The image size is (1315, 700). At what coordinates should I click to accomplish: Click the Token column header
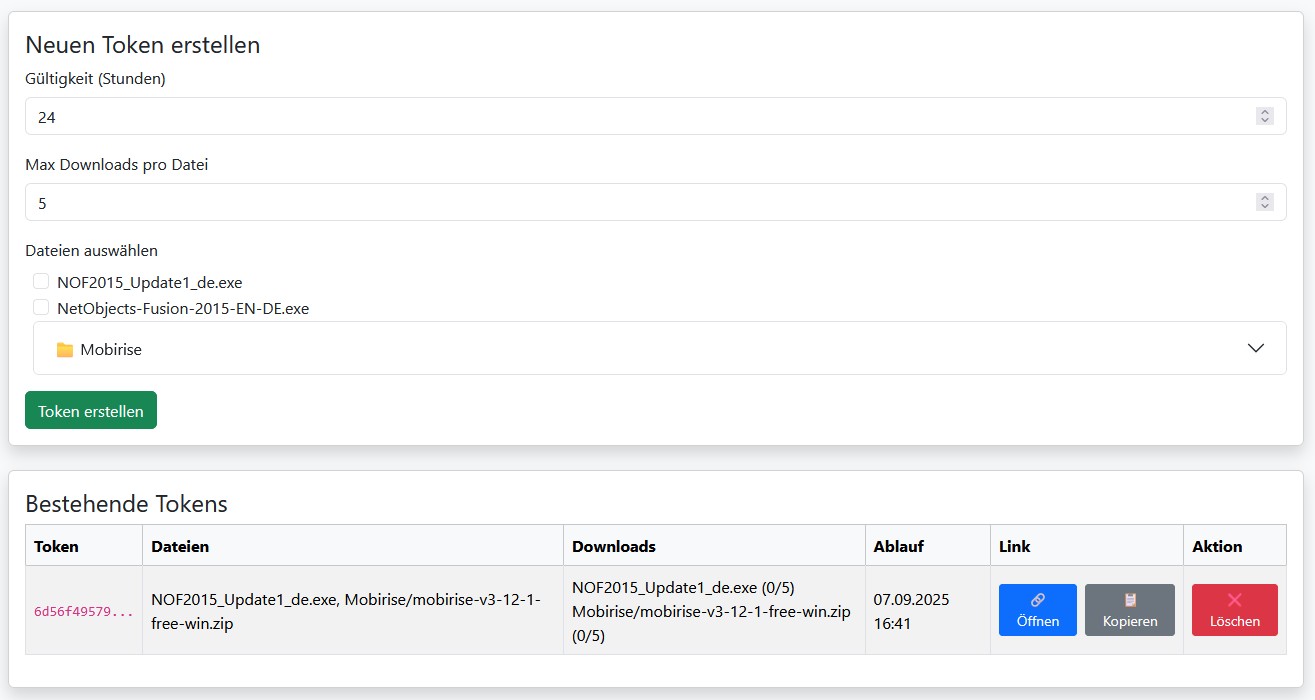(x=56, y=546)
